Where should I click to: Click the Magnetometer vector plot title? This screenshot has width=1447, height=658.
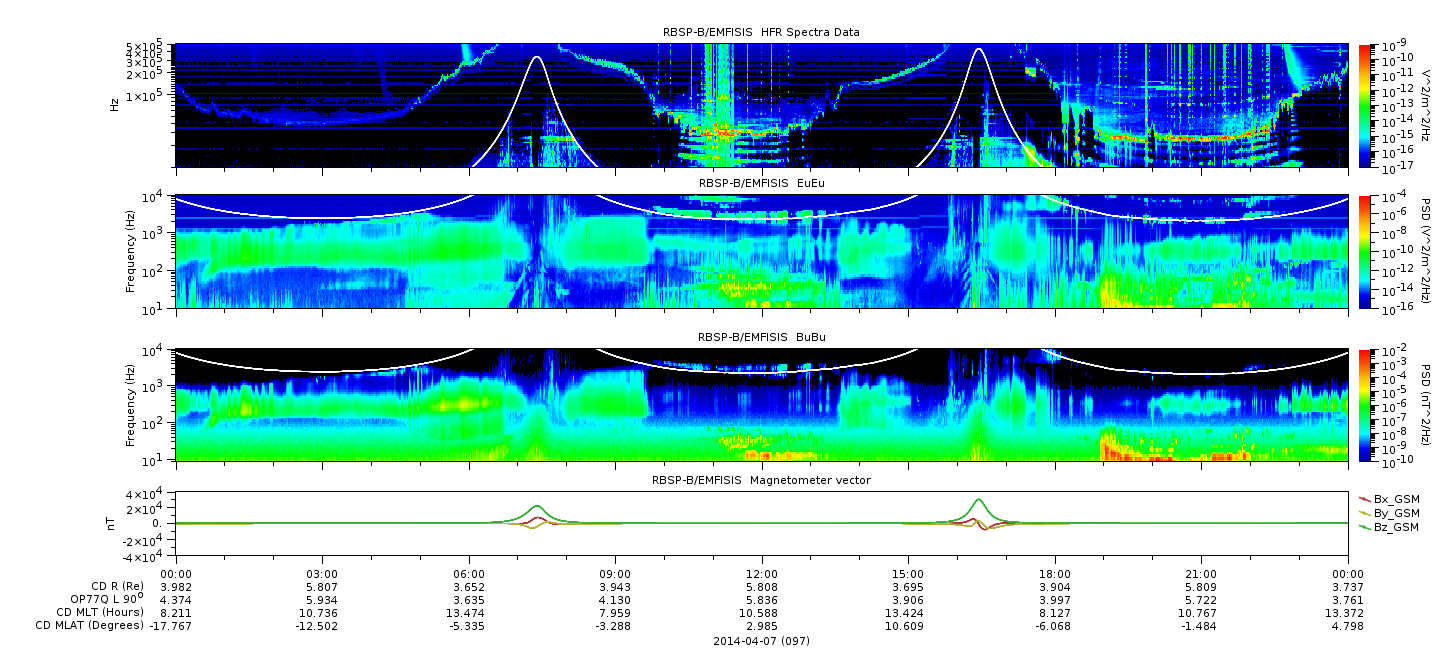coord(761,480)
